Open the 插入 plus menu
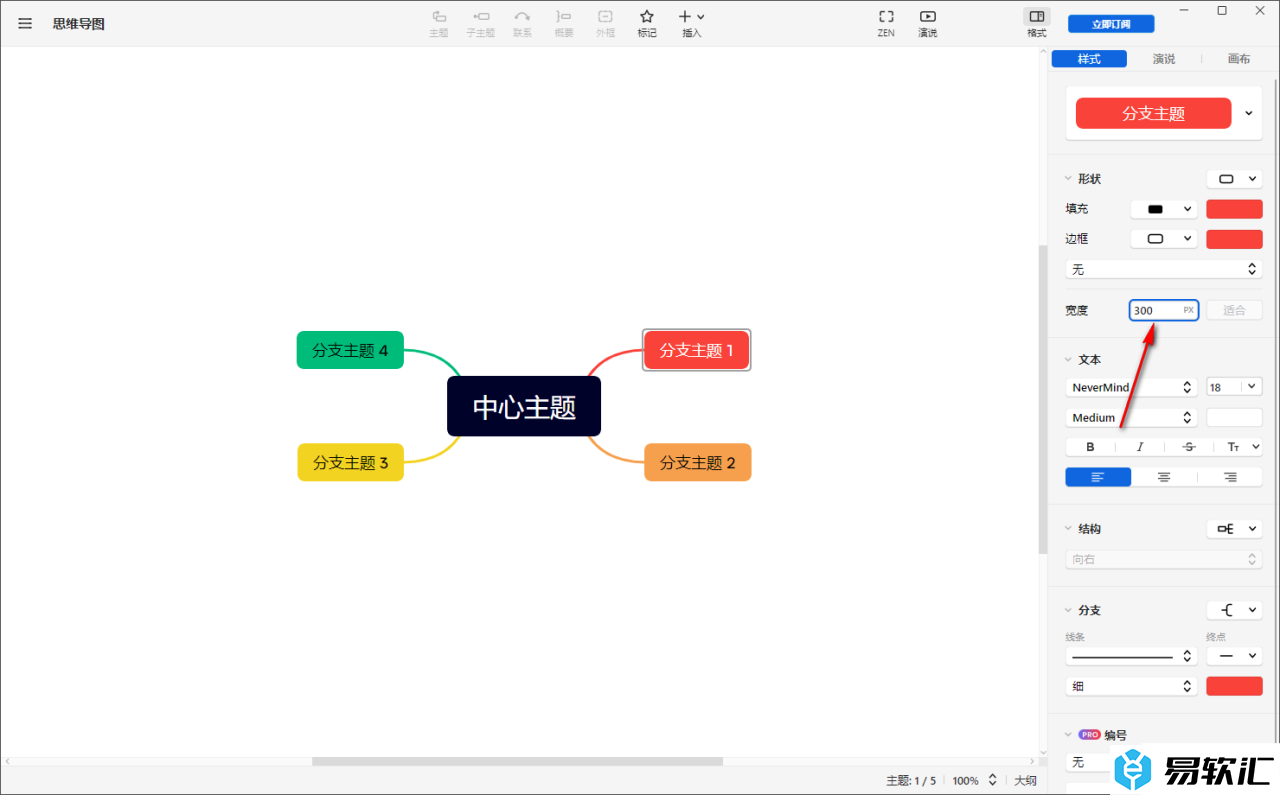Viewport: 1280px width, 795px height. (692, 23)
